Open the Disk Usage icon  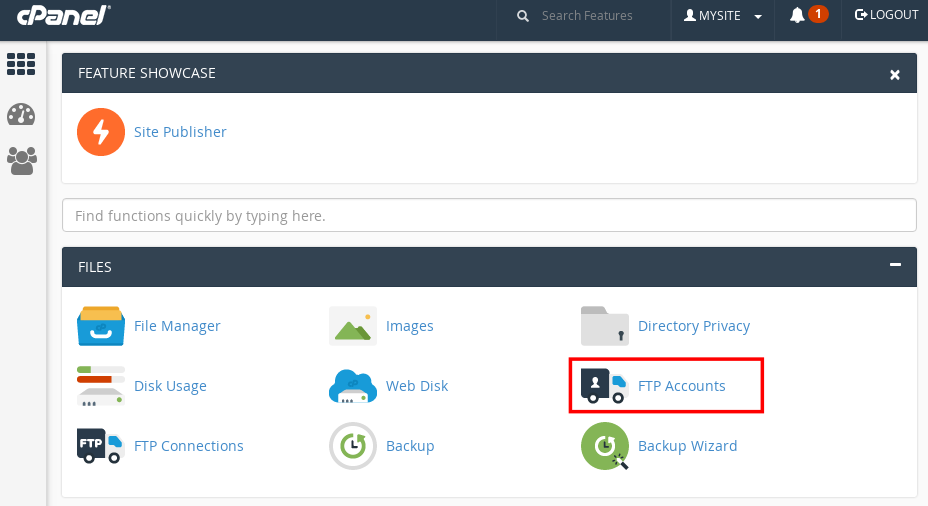click(100, 386)
